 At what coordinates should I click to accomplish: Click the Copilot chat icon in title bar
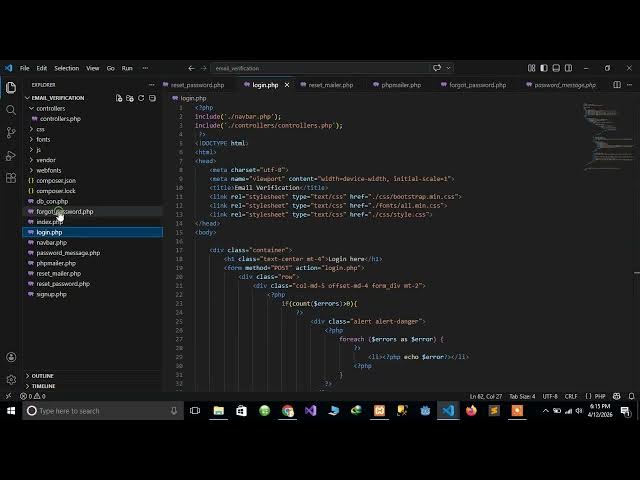pyautogui.click(x=437, y=68)
